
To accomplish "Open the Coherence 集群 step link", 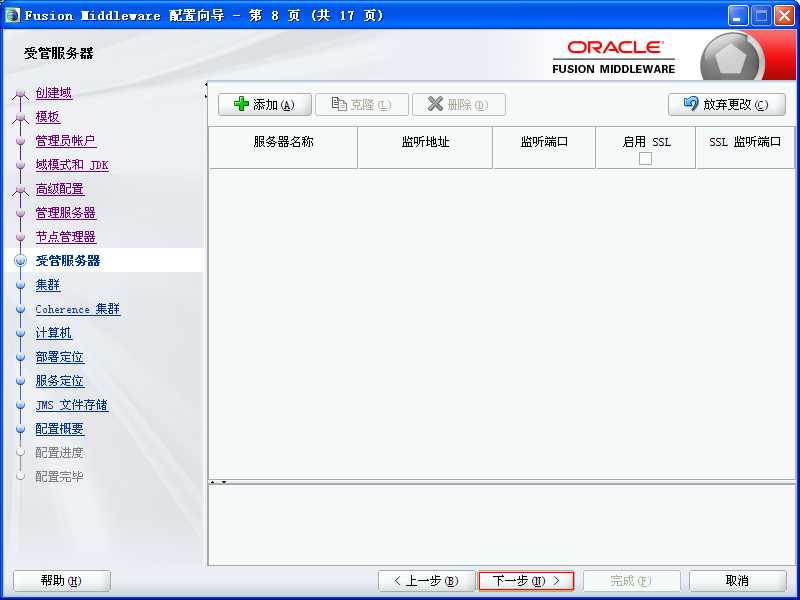I will click(78, 309).
